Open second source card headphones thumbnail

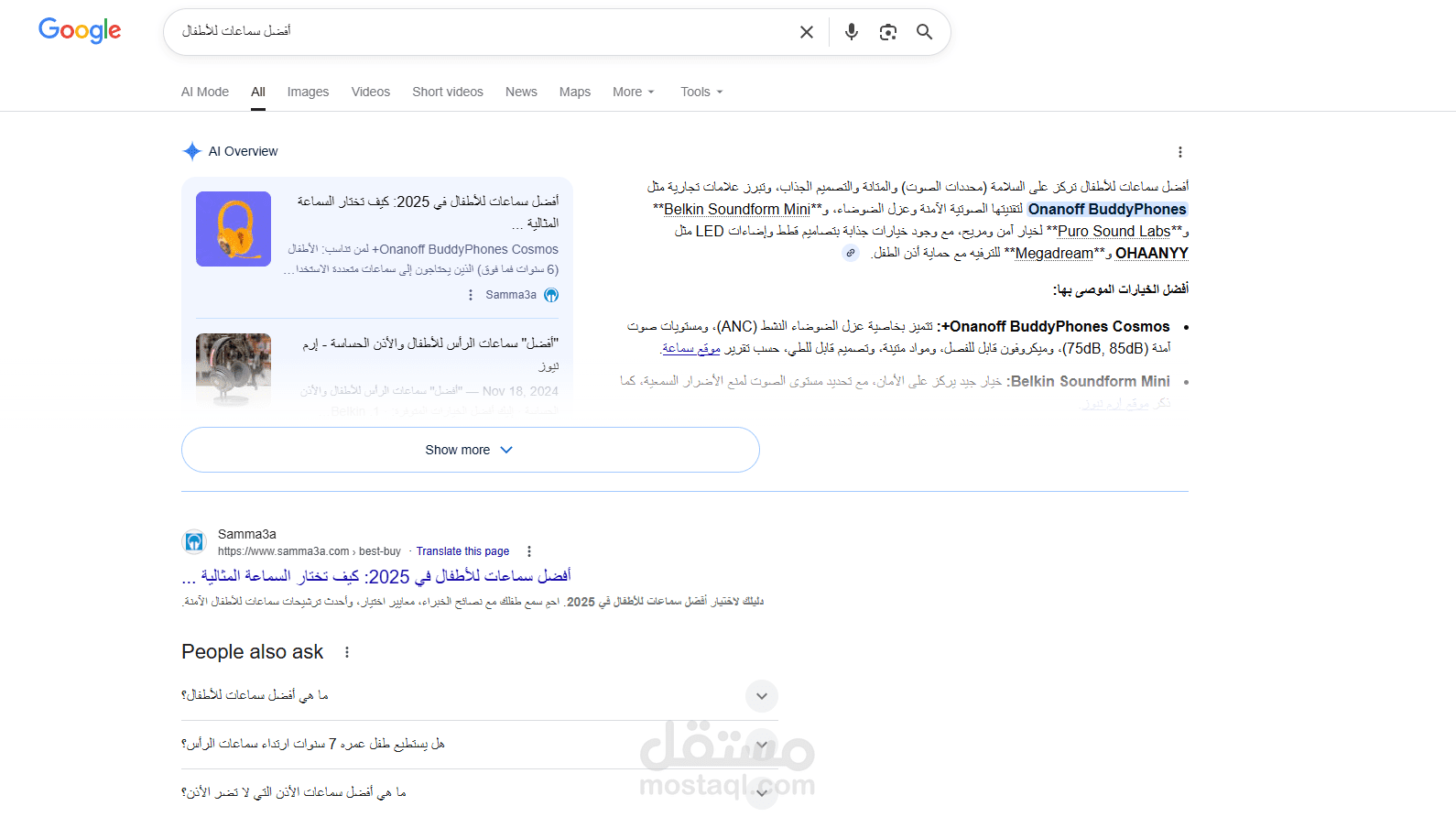point(234,369)
